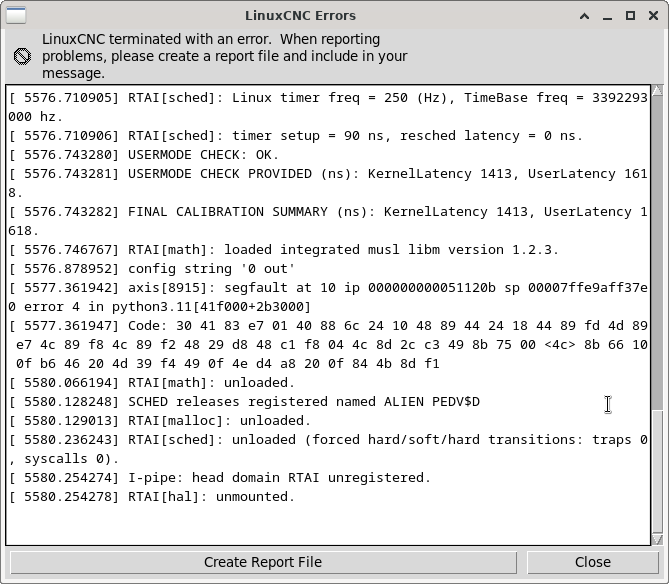Click the 'Linux timer freq = 250 (Hz)' line
Image resolution: width=669 pixels, height=584 pixels.
coord(328,108)
